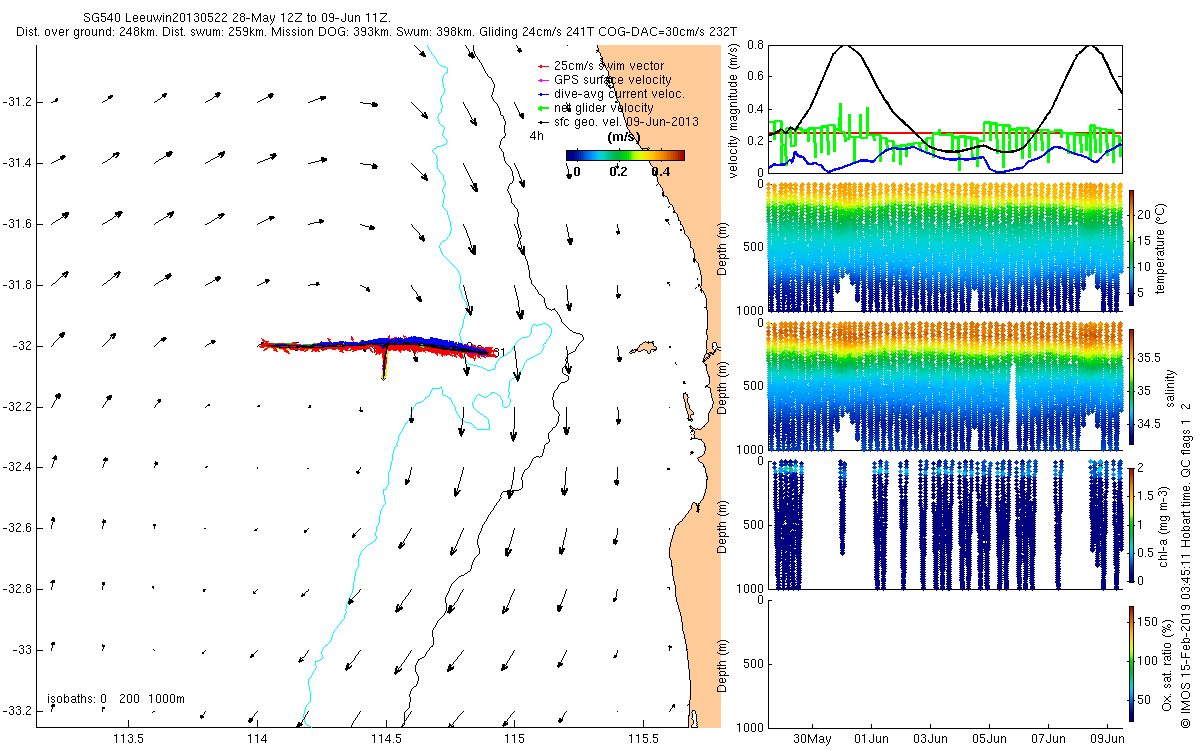Screen dimensions: 1200x750
Task: Click the 'chl-a (mg m-3)' colorbar label
Action: click(x=1165, y=524)
